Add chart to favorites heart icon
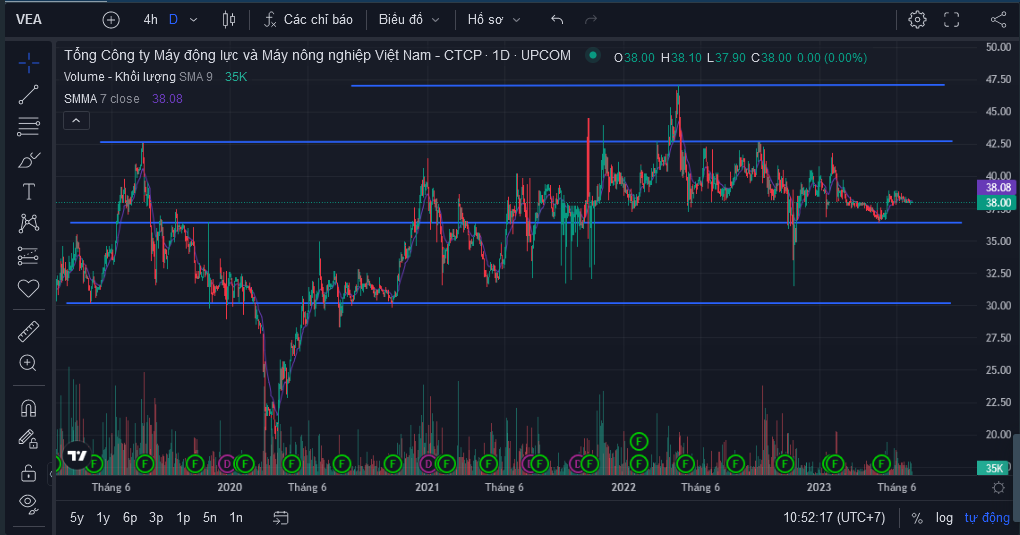Viewport: 1020px width, 535px height. click(x=28, y=288)
